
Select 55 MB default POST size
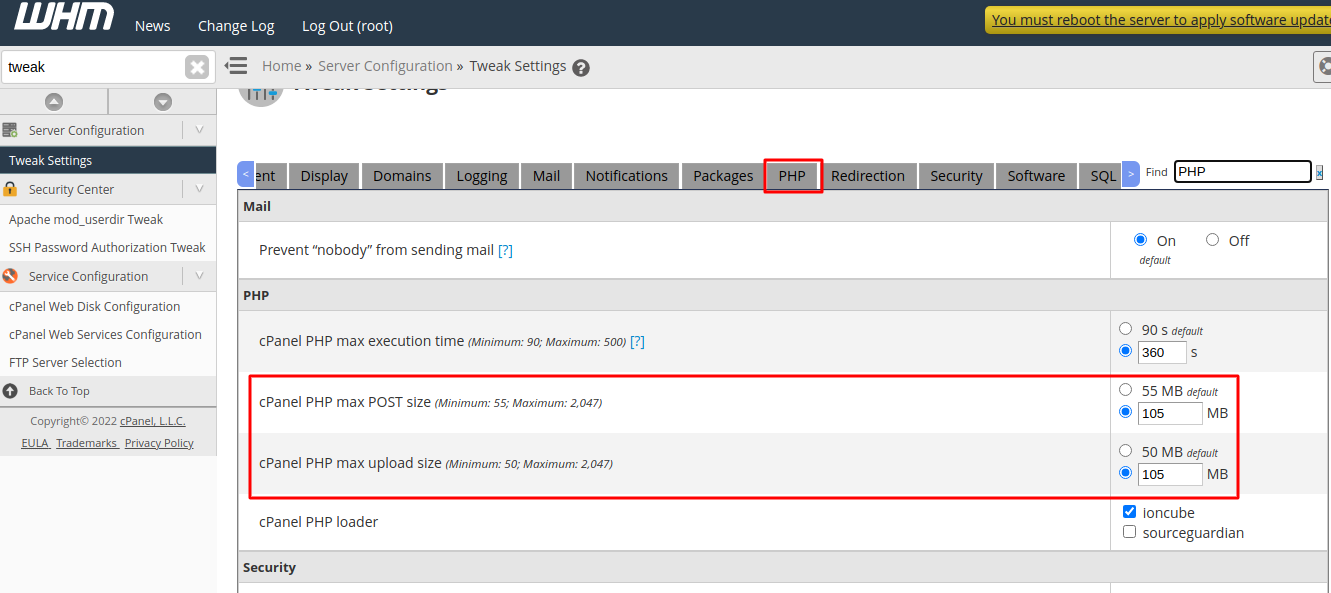tap(1126, 390)
